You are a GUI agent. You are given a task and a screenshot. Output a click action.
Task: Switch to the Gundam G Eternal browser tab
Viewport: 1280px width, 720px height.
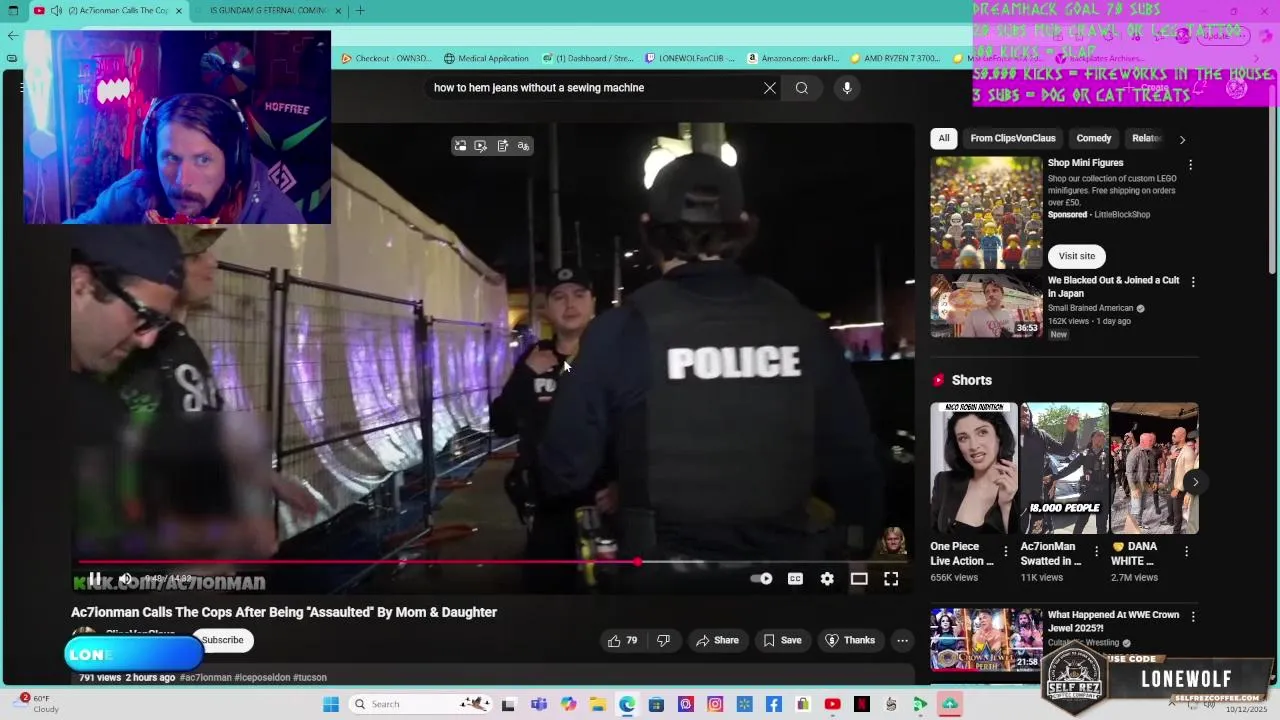click(268, 11)
